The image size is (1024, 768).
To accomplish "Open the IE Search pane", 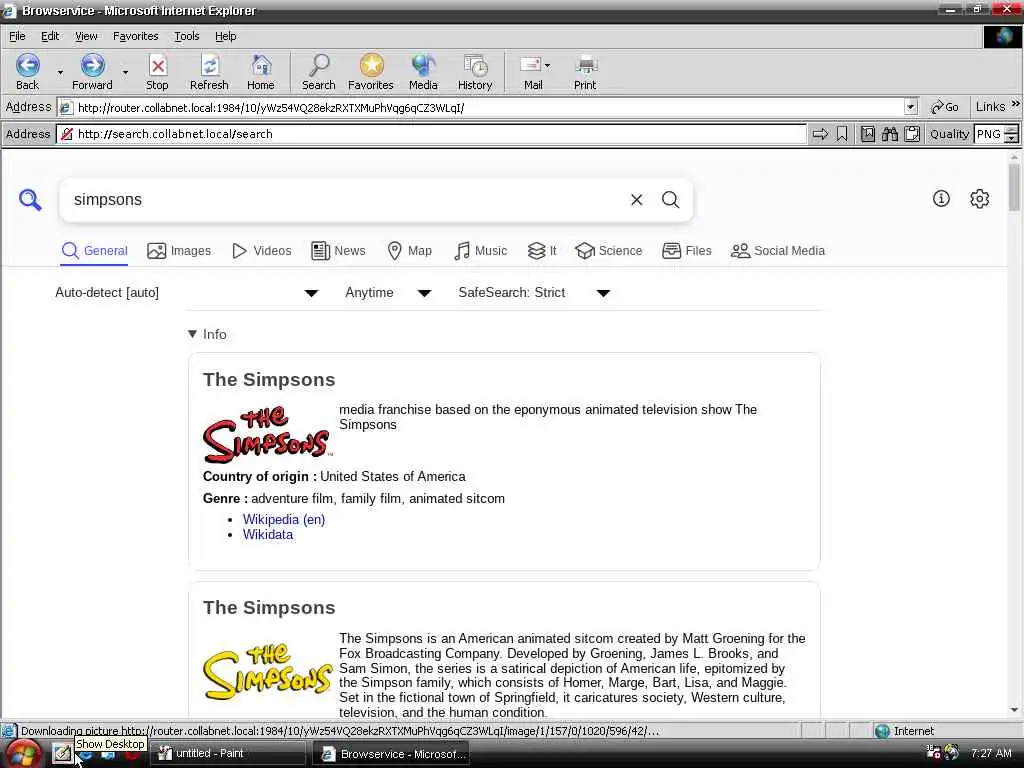I will point(319,72).
